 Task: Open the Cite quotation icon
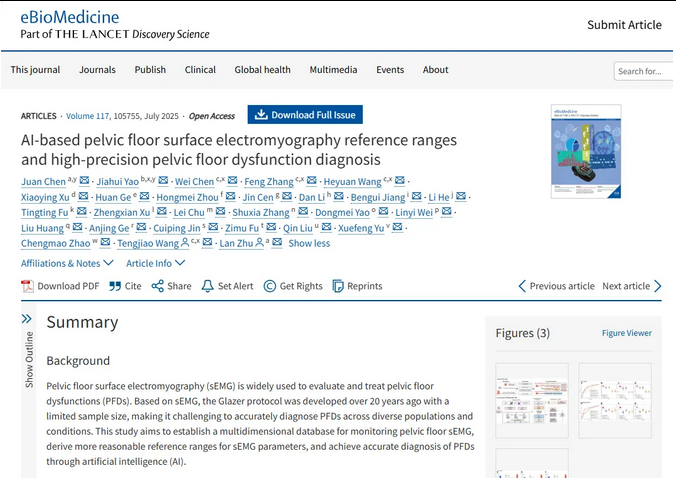click(x=115, y=286)
